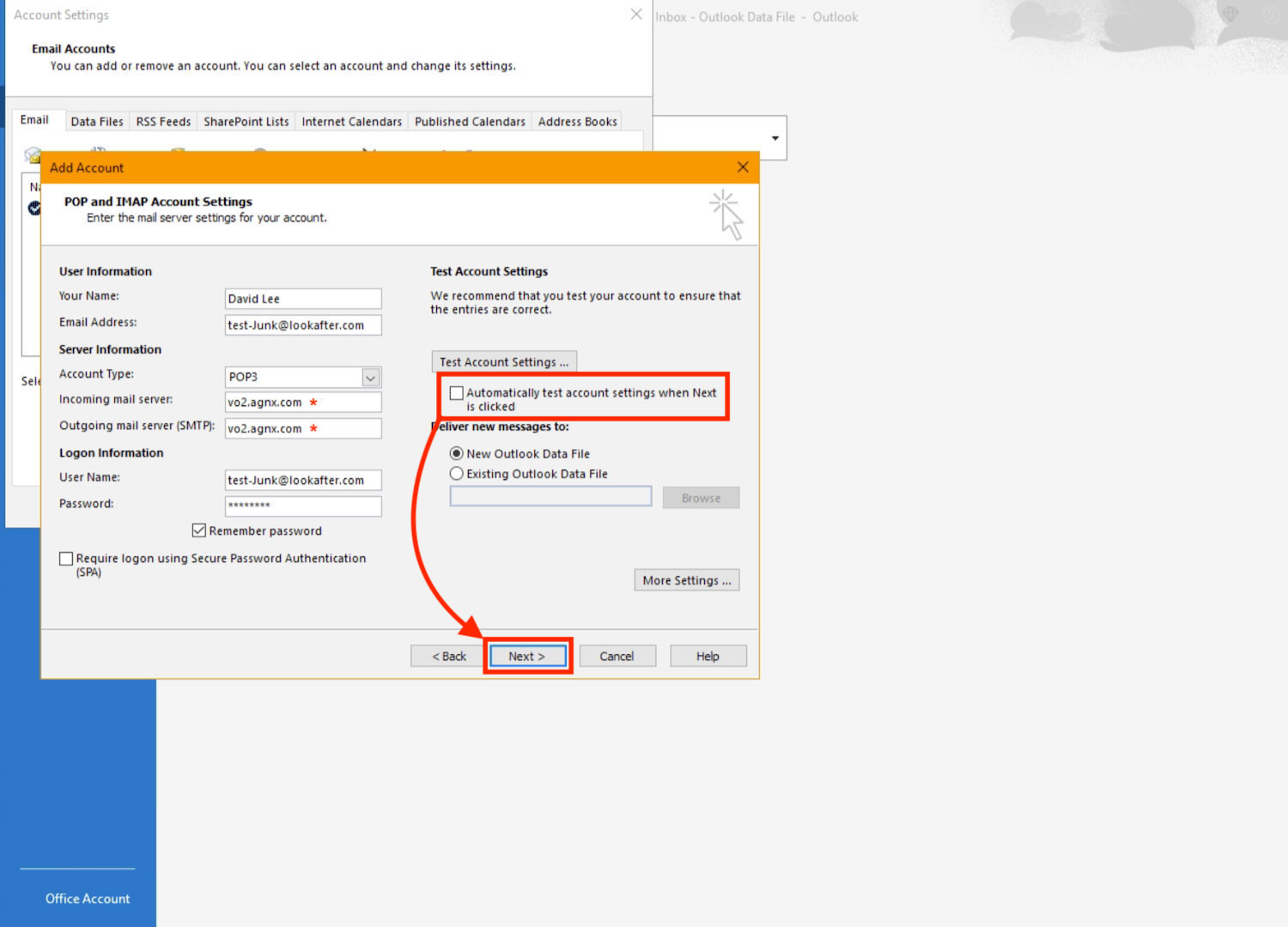Click the Next button
1288x927 pixels.
527,656
